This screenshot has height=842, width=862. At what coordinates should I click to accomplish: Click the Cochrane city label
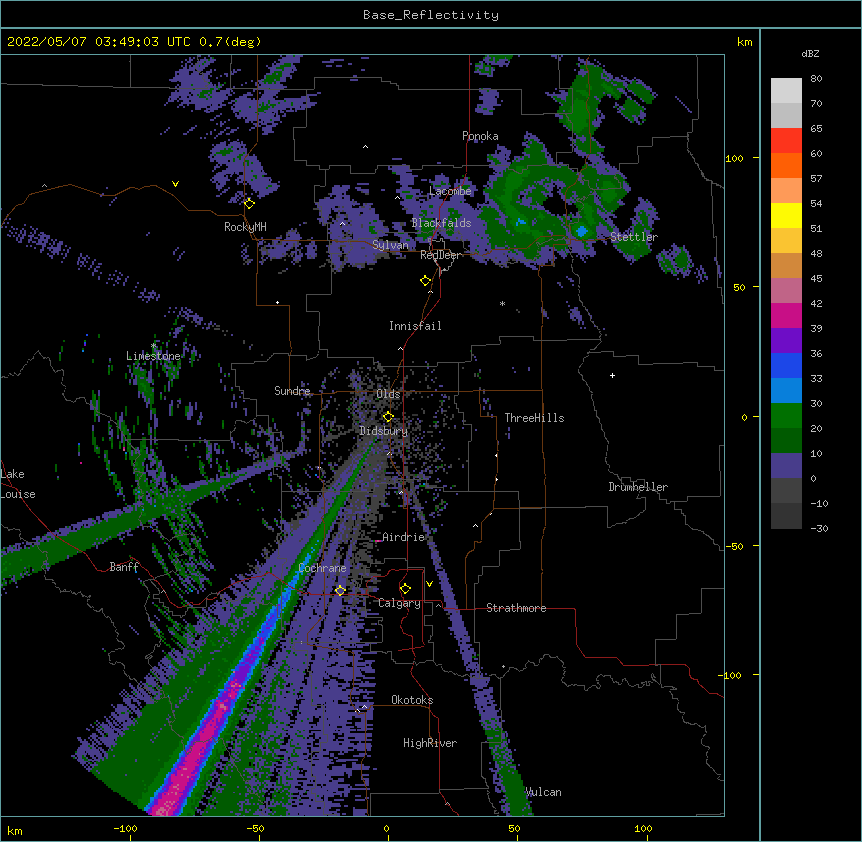pyautogui.click(x=323, y=568)
